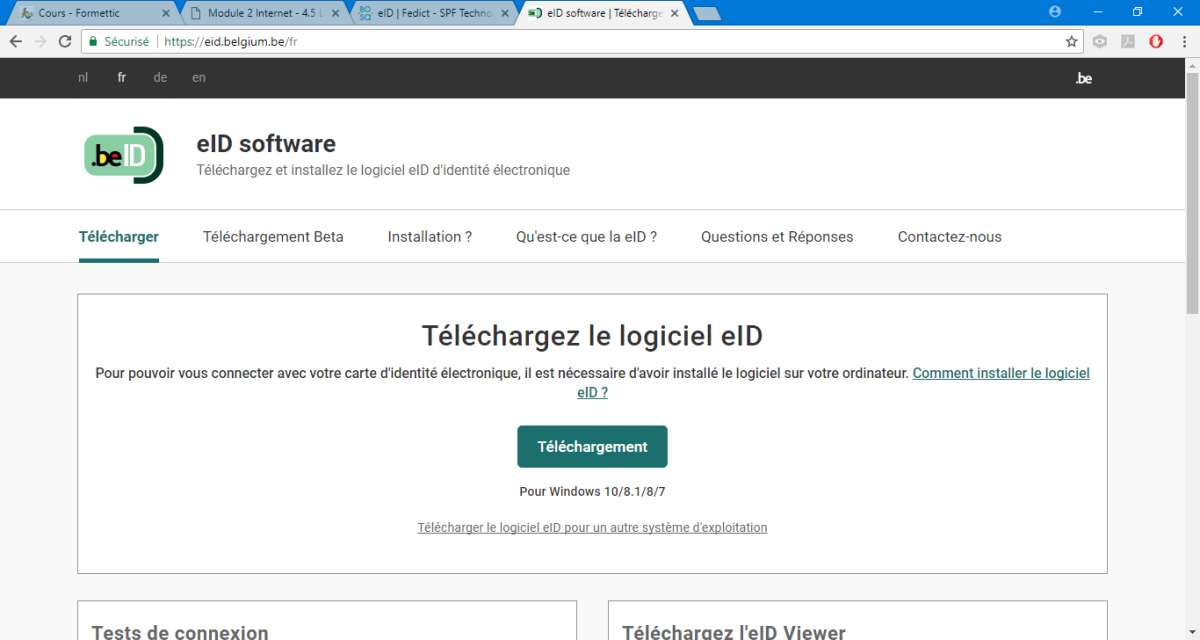Switch to 'Module 2 Internet' browser tab

[x=260, y=14]
